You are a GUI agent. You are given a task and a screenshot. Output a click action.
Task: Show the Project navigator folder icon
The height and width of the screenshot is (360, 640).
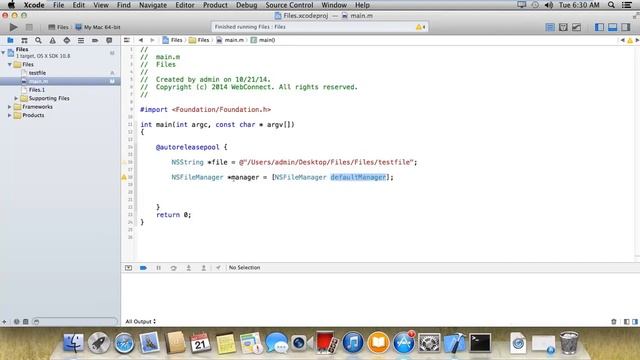click(10, 40)
